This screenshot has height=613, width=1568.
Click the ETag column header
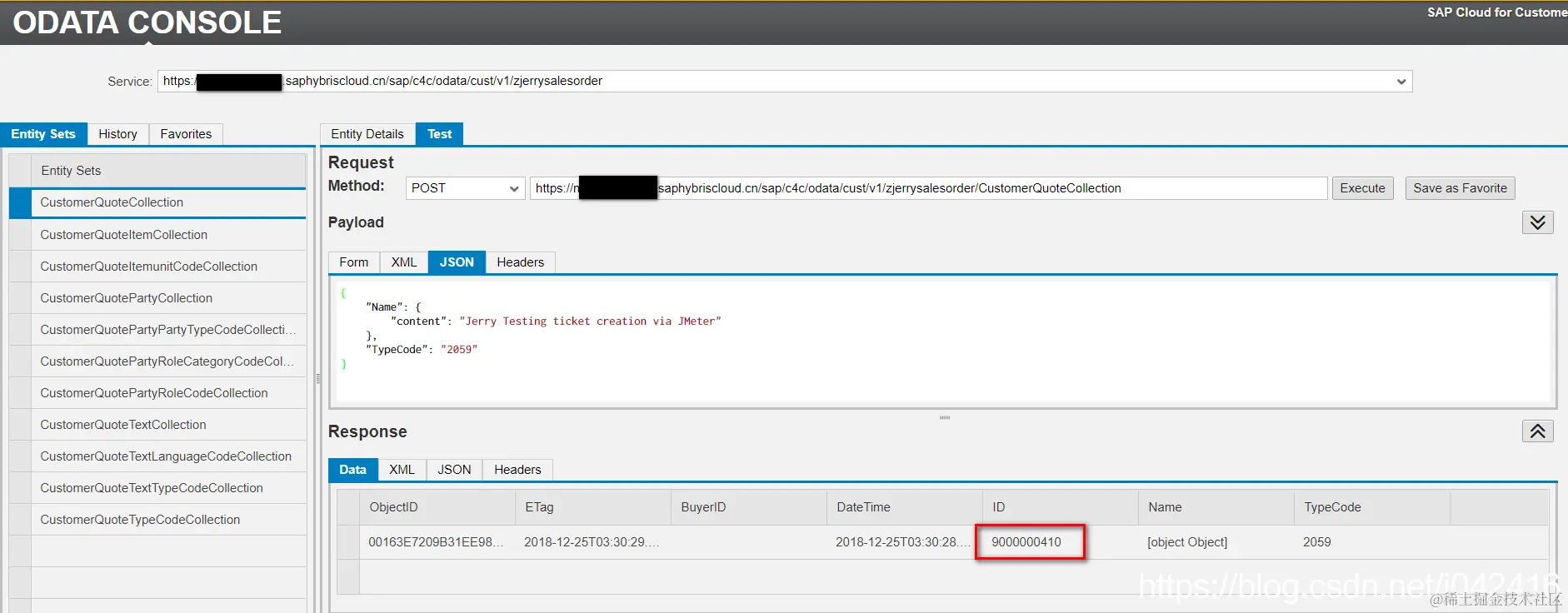pos(592,507)
